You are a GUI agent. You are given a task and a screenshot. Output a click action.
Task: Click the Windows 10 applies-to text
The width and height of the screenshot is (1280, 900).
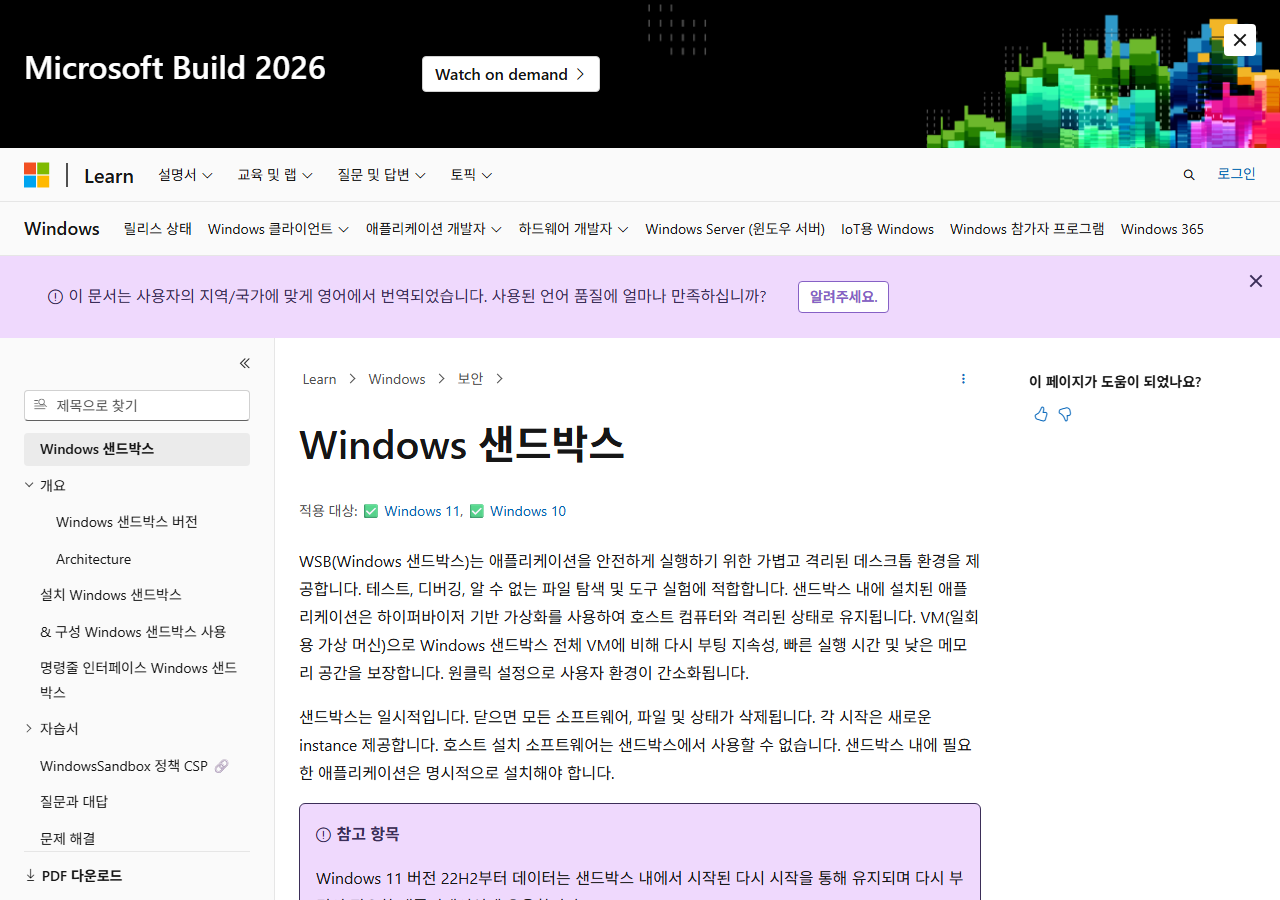pos(528,511)
